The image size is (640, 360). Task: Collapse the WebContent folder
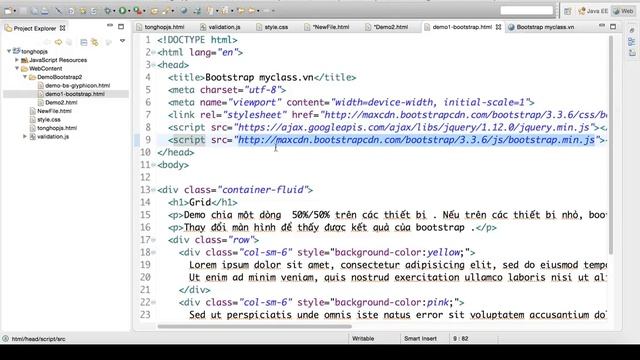click(17, 68)
